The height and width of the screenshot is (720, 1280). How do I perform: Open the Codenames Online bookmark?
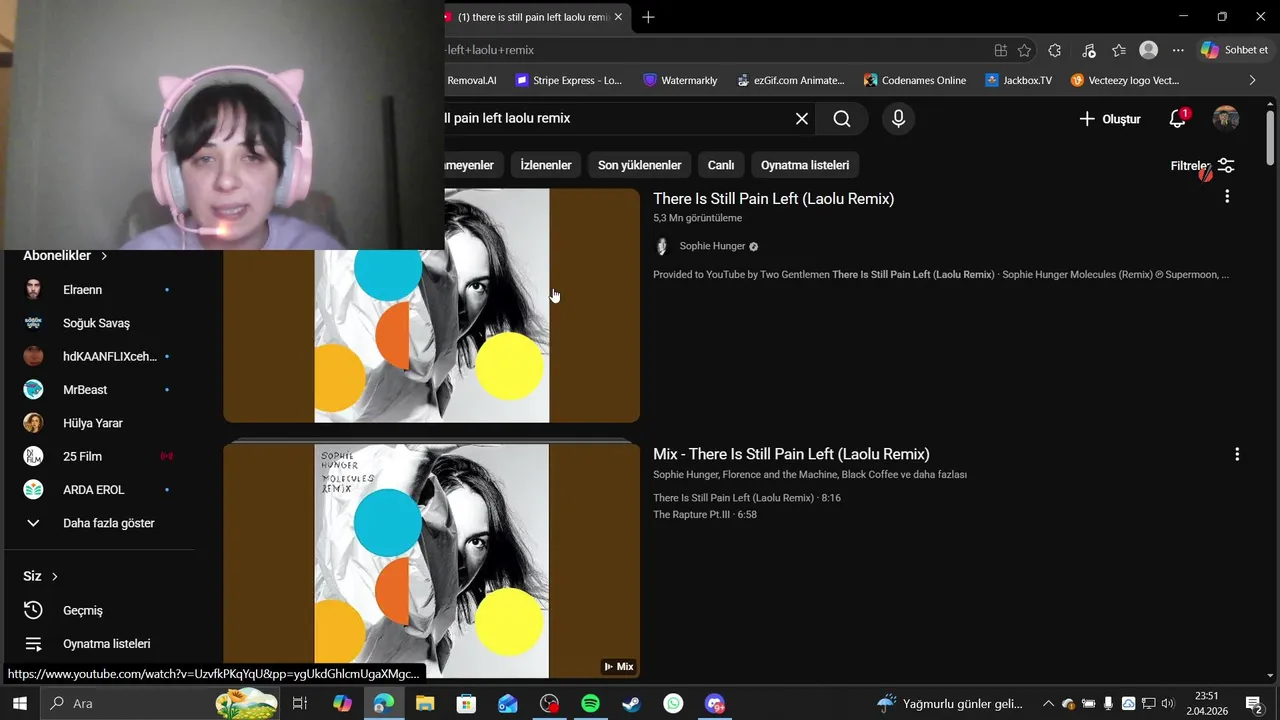coord(915,80)
